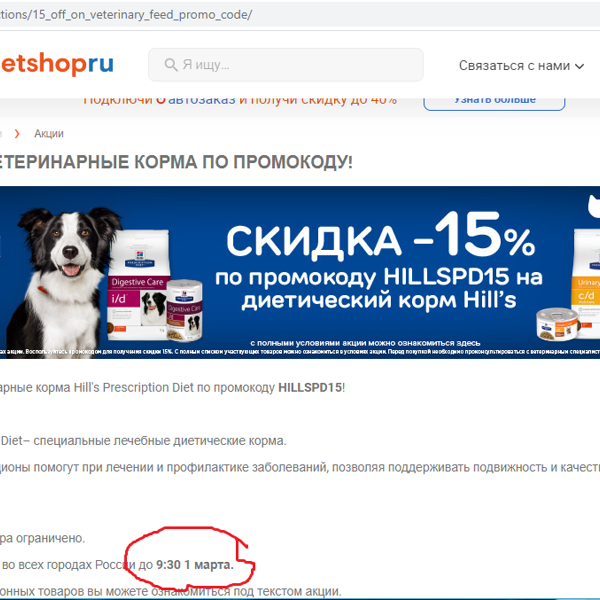Screen dimensions: 600x600
Task: Click the chevron arrow beside "Связаться с нами"
Action: click(579, 66)
